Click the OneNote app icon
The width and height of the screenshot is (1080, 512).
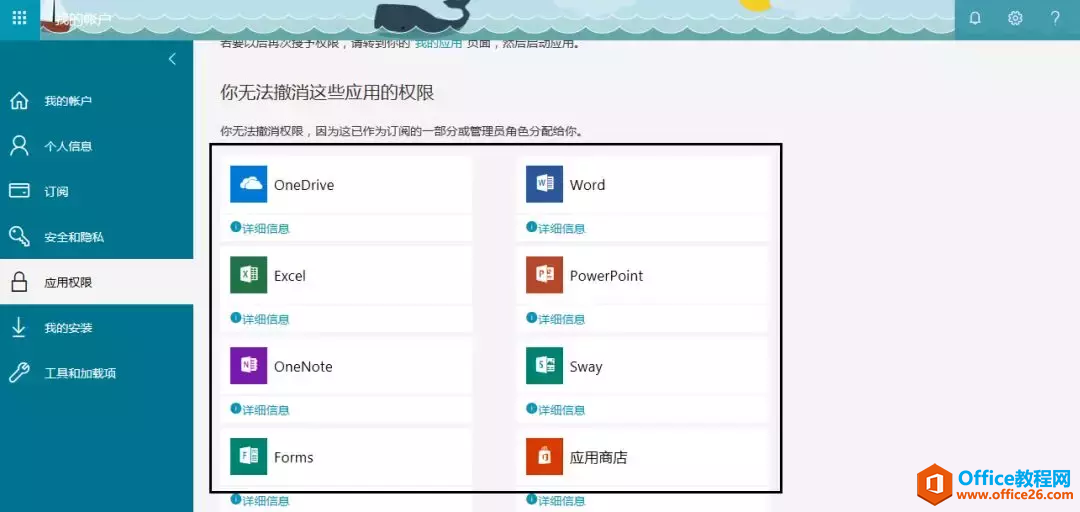click(249, 366)
